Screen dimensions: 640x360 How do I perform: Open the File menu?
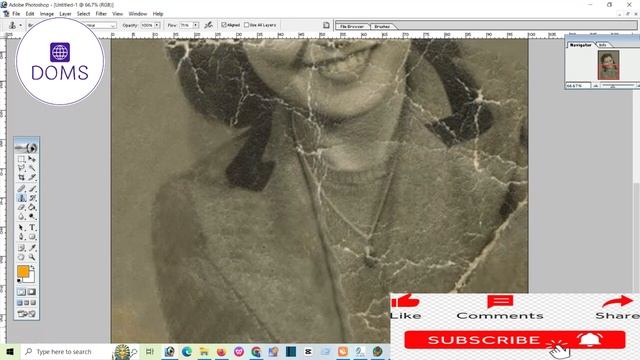click(16, 14)
